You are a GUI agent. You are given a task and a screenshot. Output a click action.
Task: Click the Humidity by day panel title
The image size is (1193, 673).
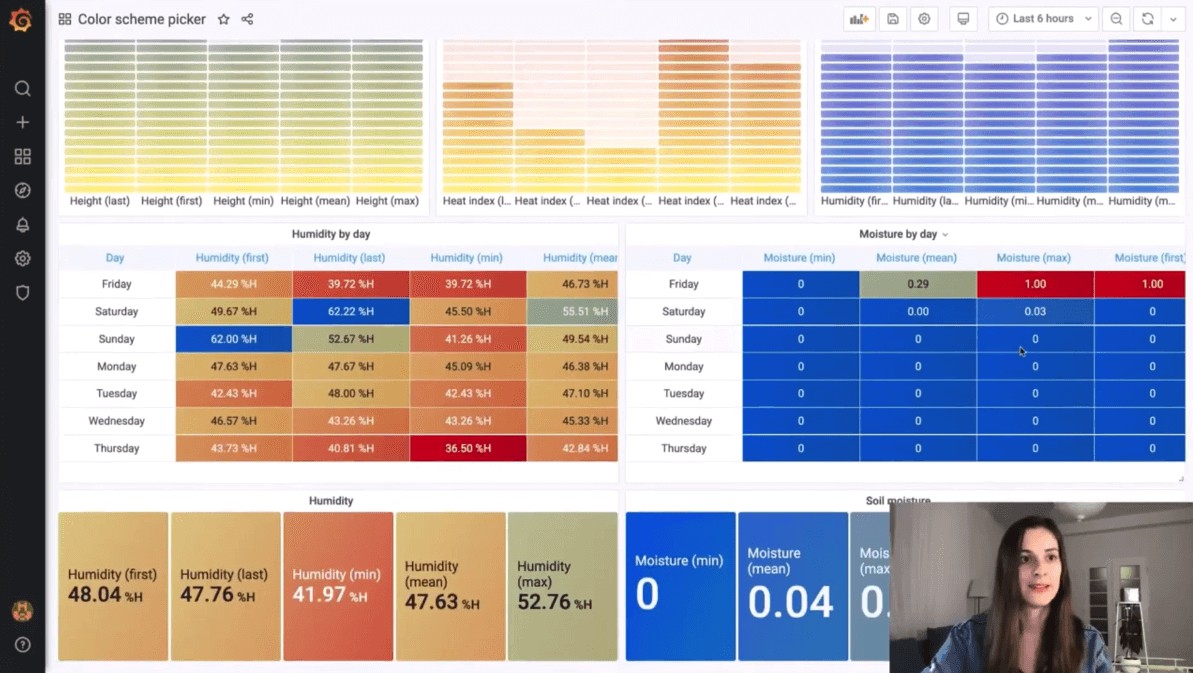click(x=331, y=233)
